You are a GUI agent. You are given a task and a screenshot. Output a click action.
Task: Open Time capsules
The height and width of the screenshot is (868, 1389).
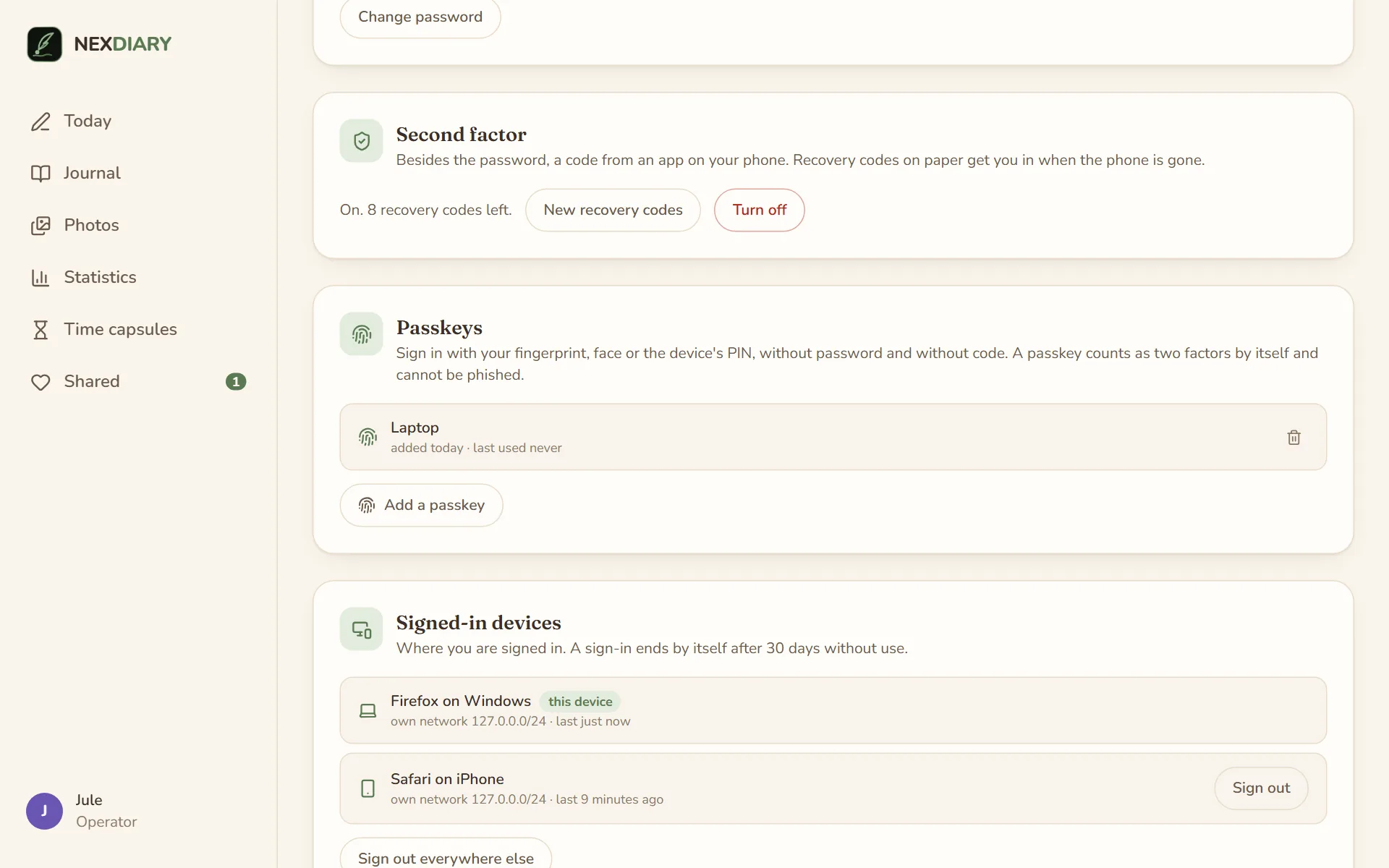pyautogui.click(x=138, y=330)
